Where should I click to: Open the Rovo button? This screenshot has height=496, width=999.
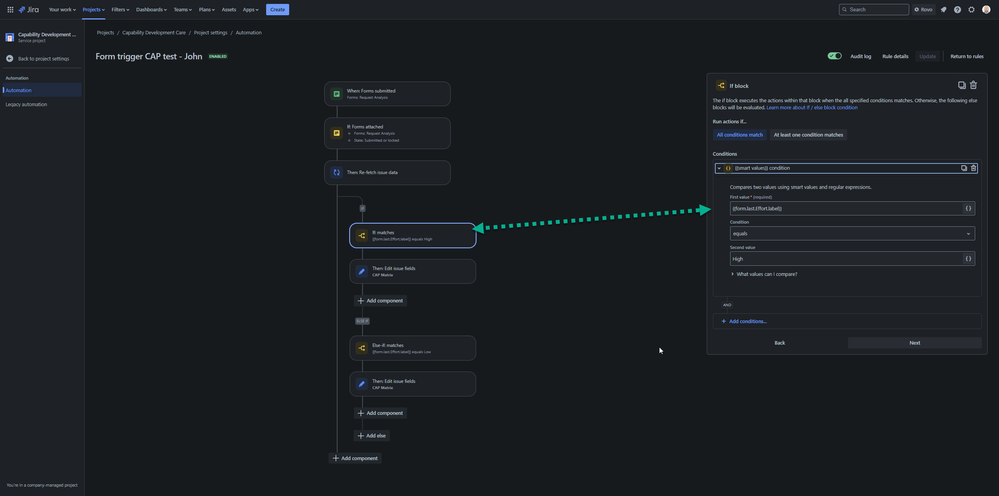pos(924,10)
